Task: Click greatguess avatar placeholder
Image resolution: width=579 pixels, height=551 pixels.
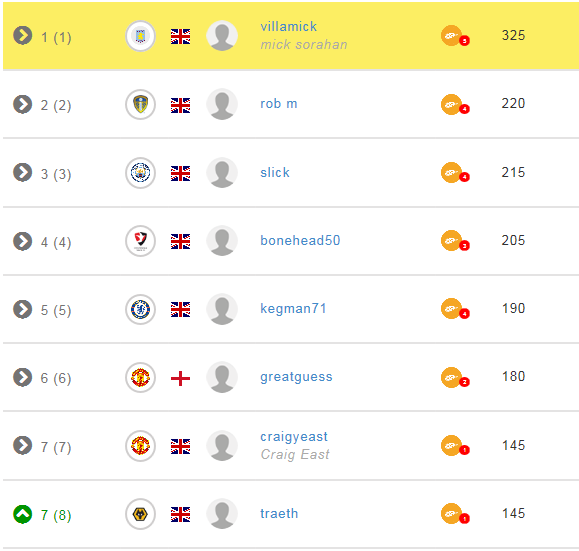Action: click(x=222, y=377)
